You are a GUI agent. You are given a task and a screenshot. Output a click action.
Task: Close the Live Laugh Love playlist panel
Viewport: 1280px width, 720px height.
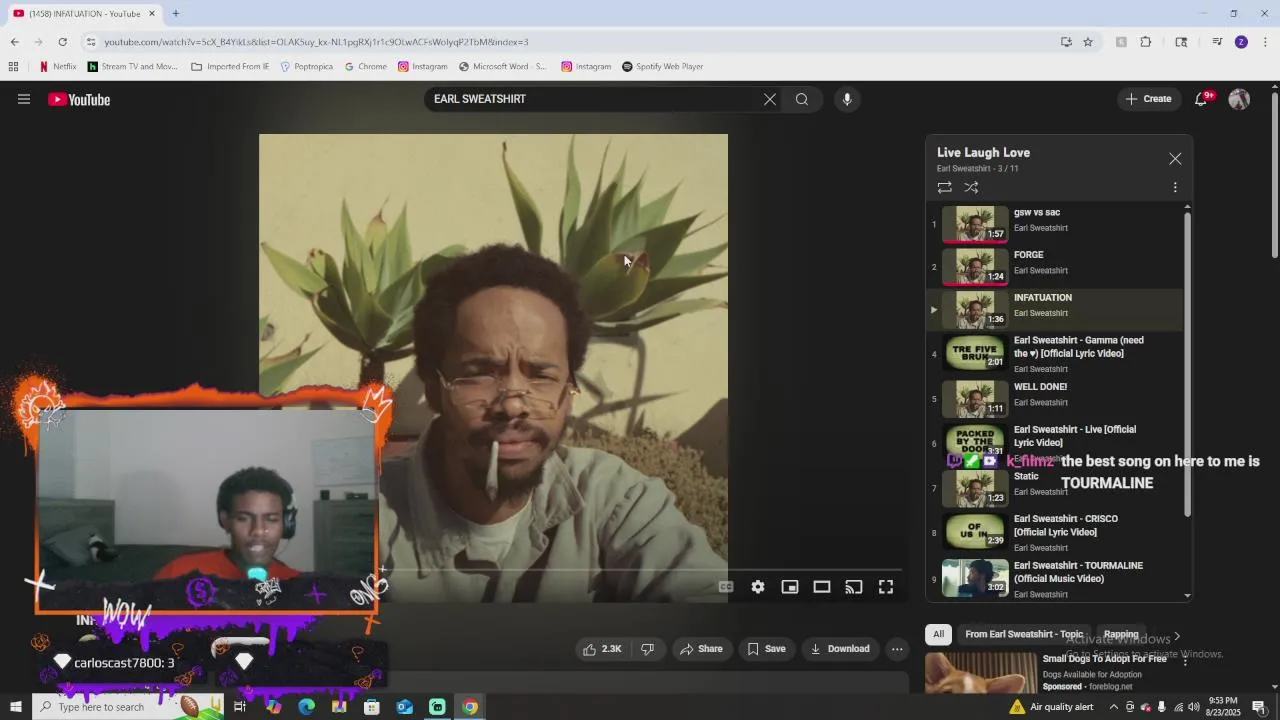(1175, 159)
